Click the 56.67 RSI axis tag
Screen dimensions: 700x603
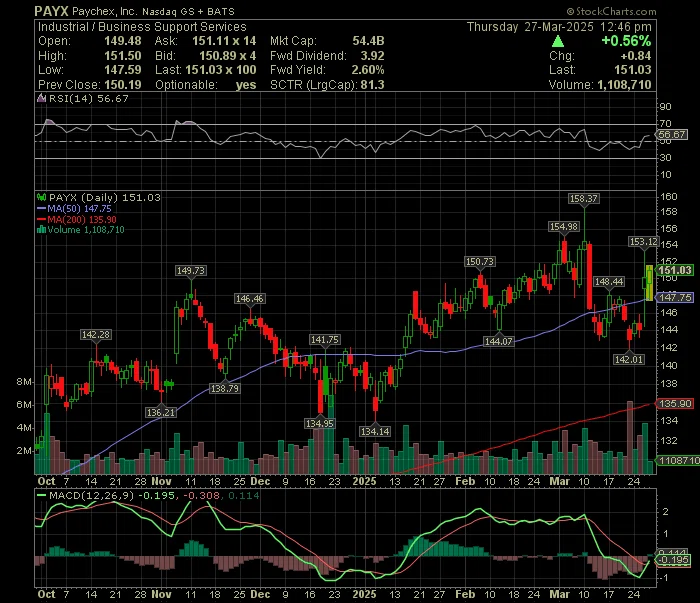point(671,134)
